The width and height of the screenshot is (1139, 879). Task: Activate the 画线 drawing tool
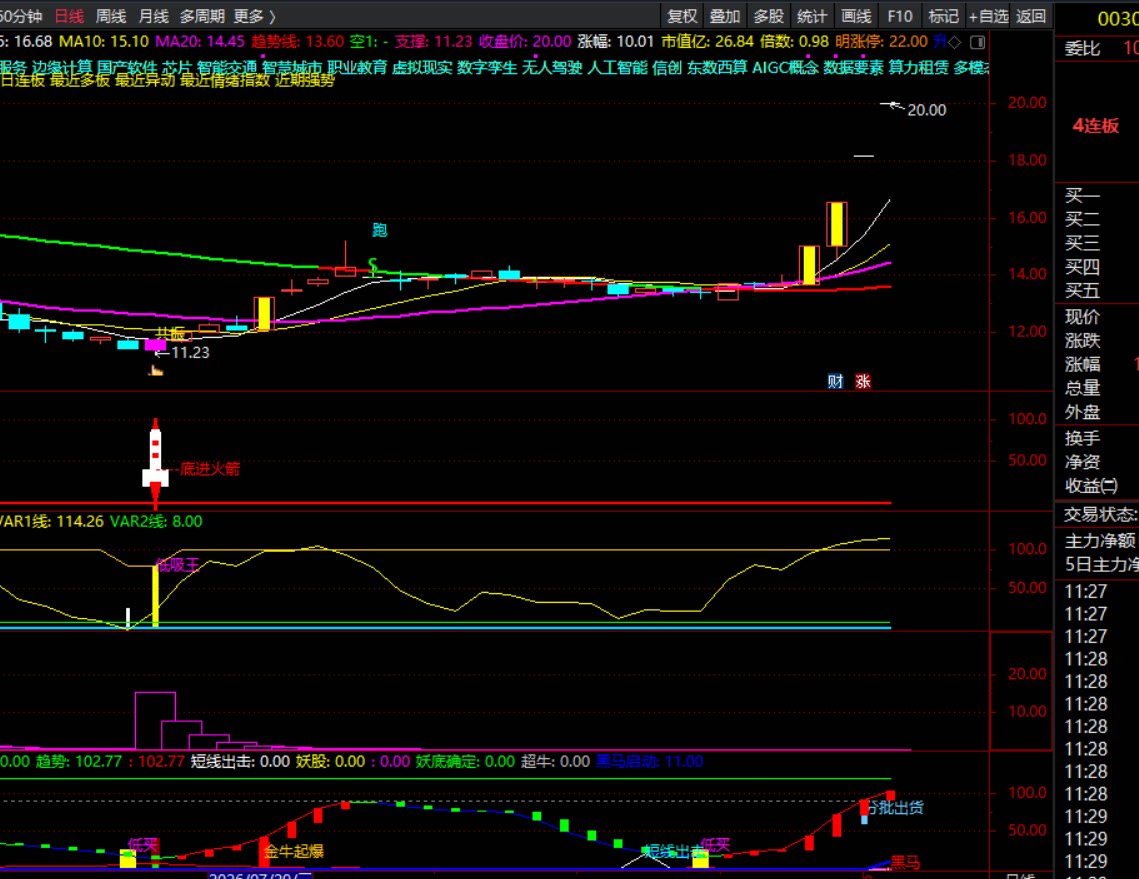coord(856,16)
